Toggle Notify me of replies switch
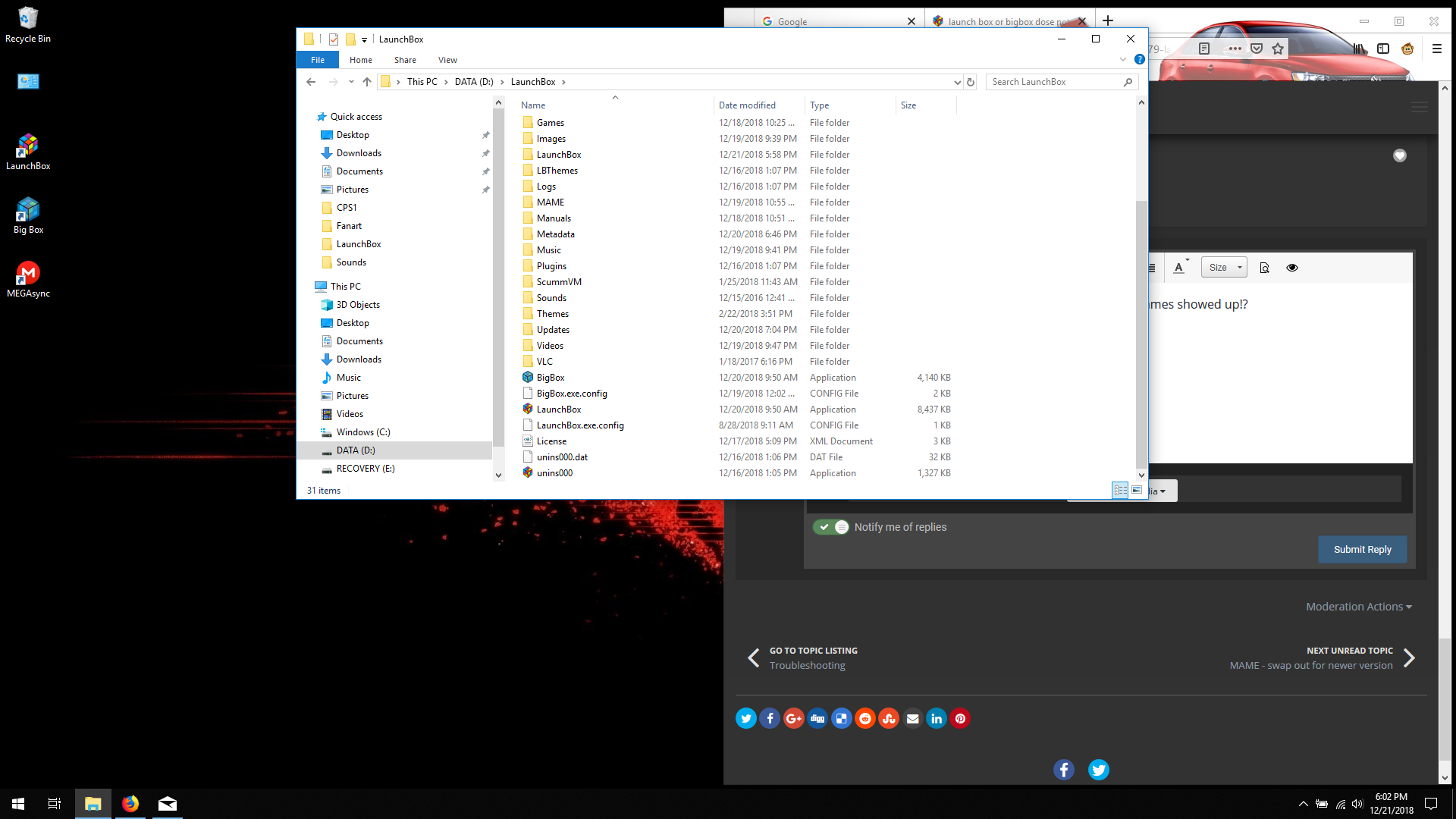 tap(831, 527)
